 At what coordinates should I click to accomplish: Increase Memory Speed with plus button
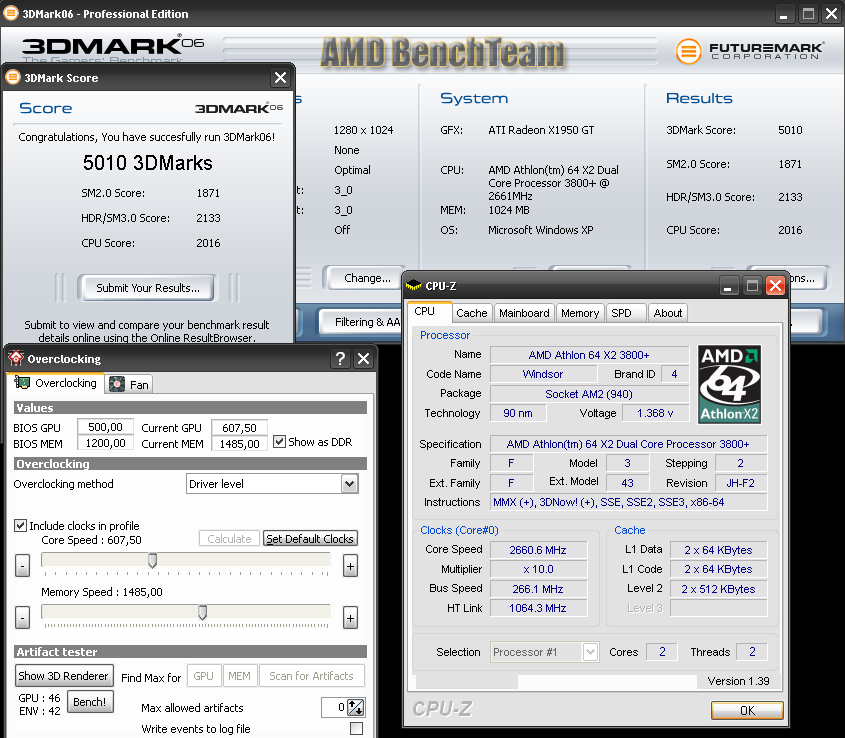(350, 617)
